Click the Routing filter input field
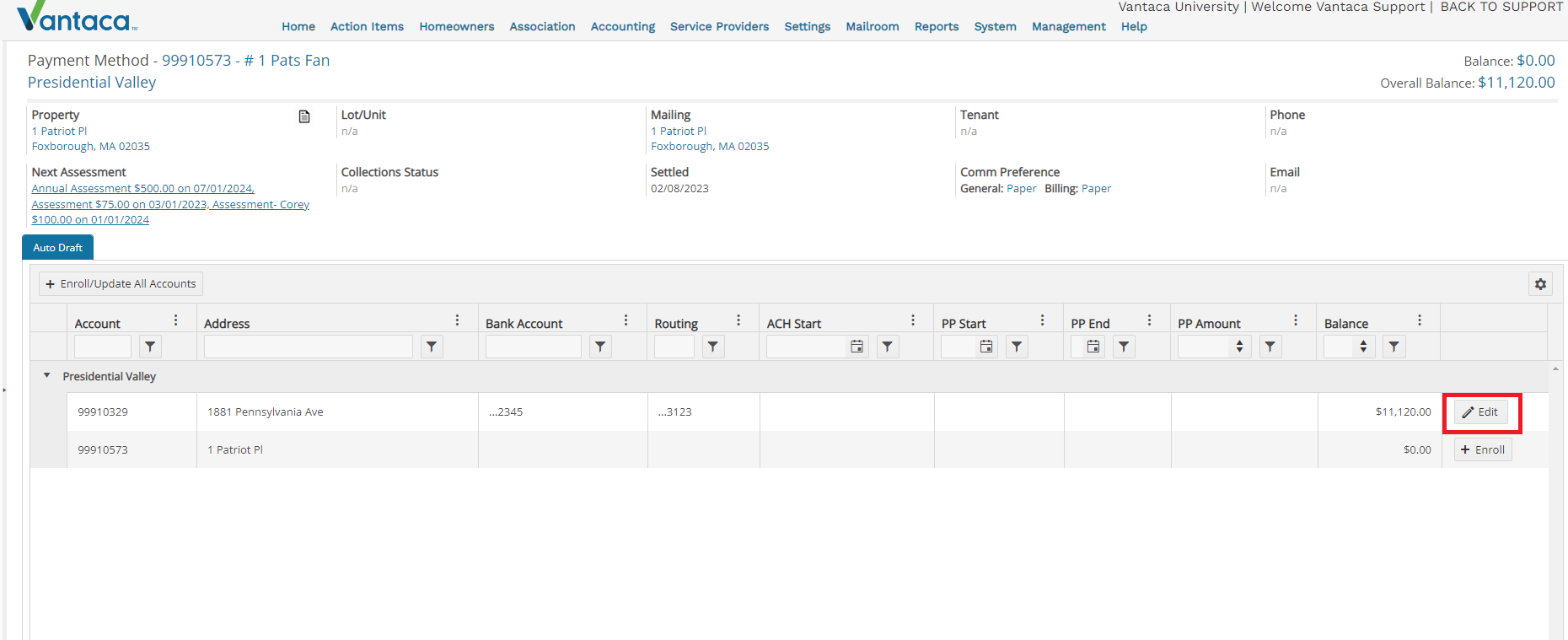The width and height of the screenshot is (1568, 640). point(674,347)
